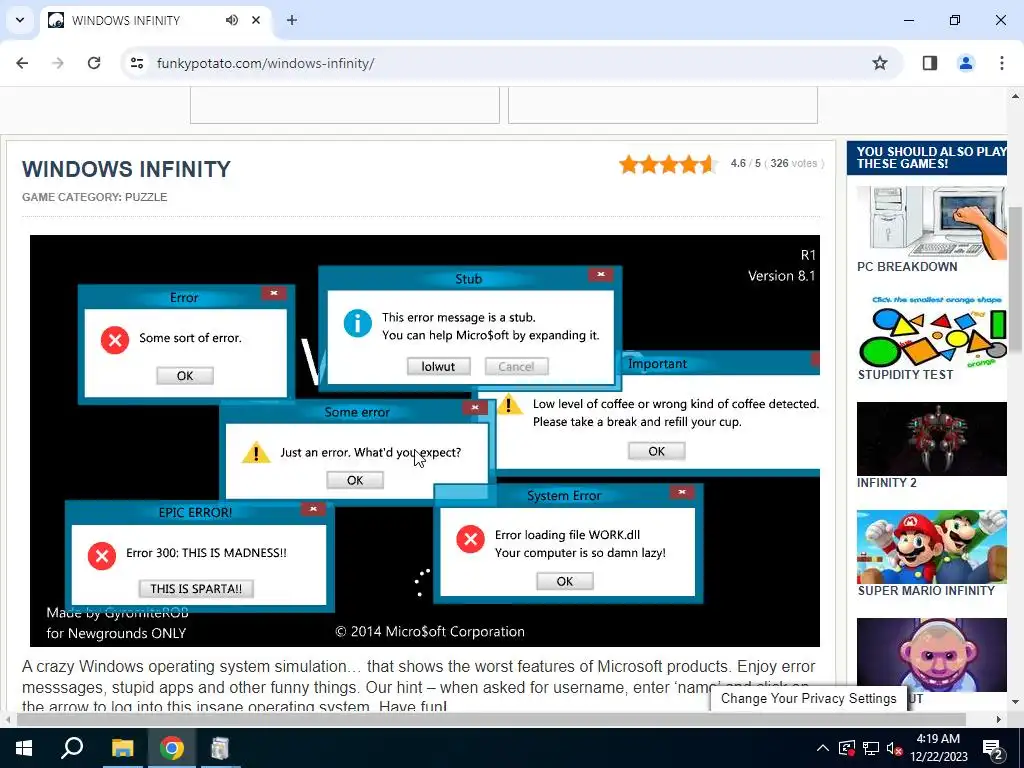
Task: Select the WINDOWS INFINITY browser tab
Action: [155, 20]
